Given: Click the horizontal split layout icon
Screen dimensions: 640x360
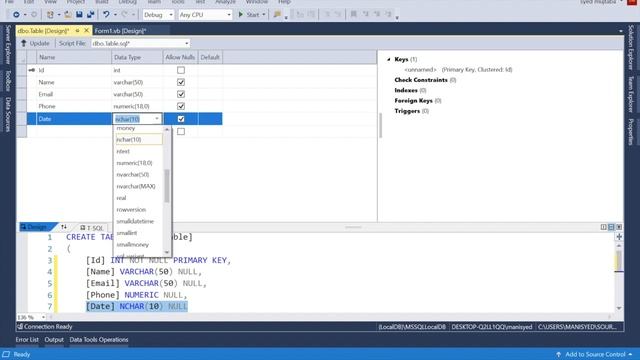Looking at the screenshot, I should (x=611, y=227).
